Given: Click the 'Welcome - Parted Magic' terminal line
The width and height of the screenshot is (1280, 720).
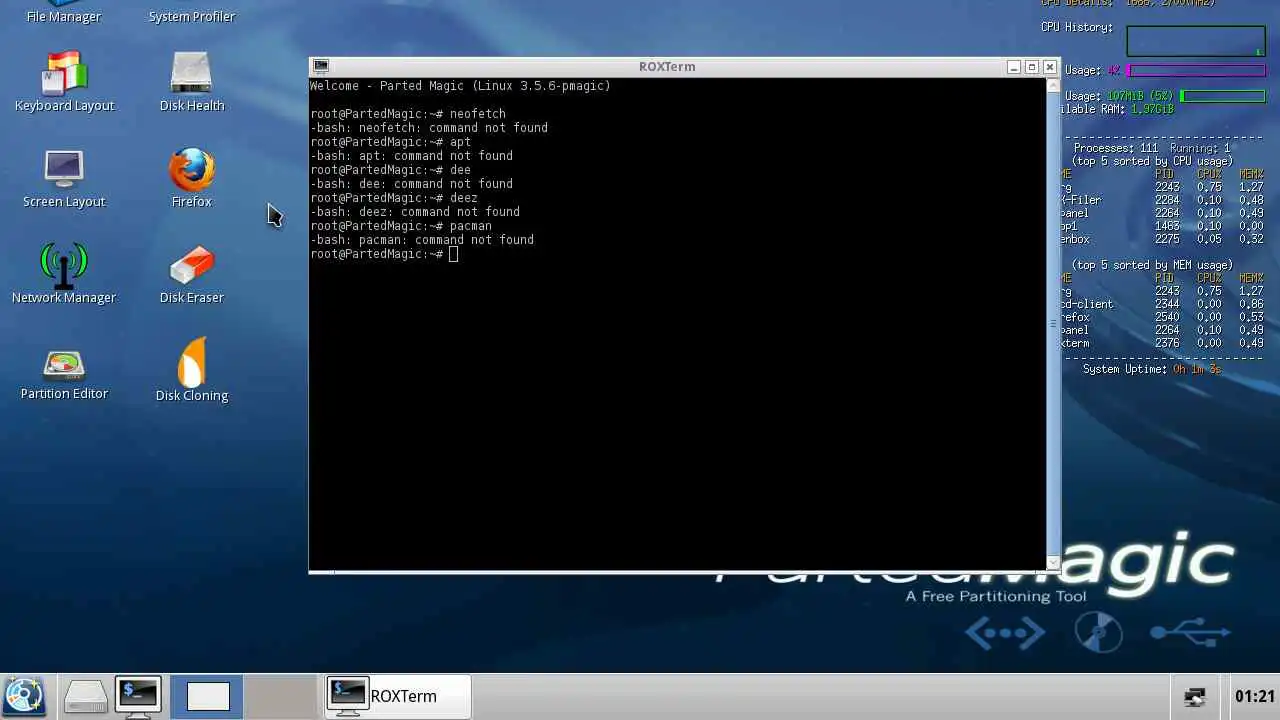Looking at the screenshot, I should coord(460,86).
